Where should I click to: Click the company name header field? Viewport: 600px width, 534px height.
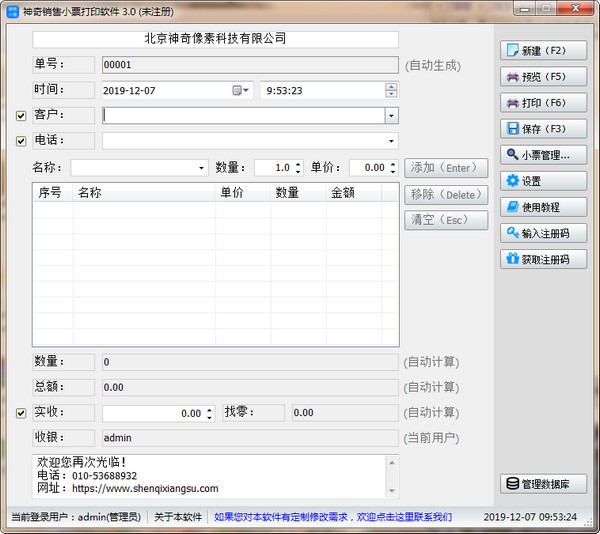tap(215, 39)
